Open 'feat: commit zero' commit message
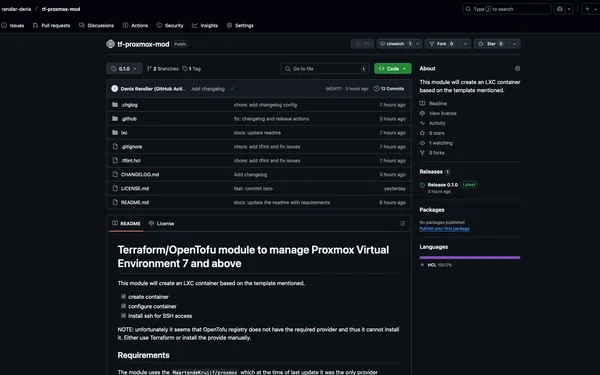Screen dimensions: 600x375 [253, 189]
